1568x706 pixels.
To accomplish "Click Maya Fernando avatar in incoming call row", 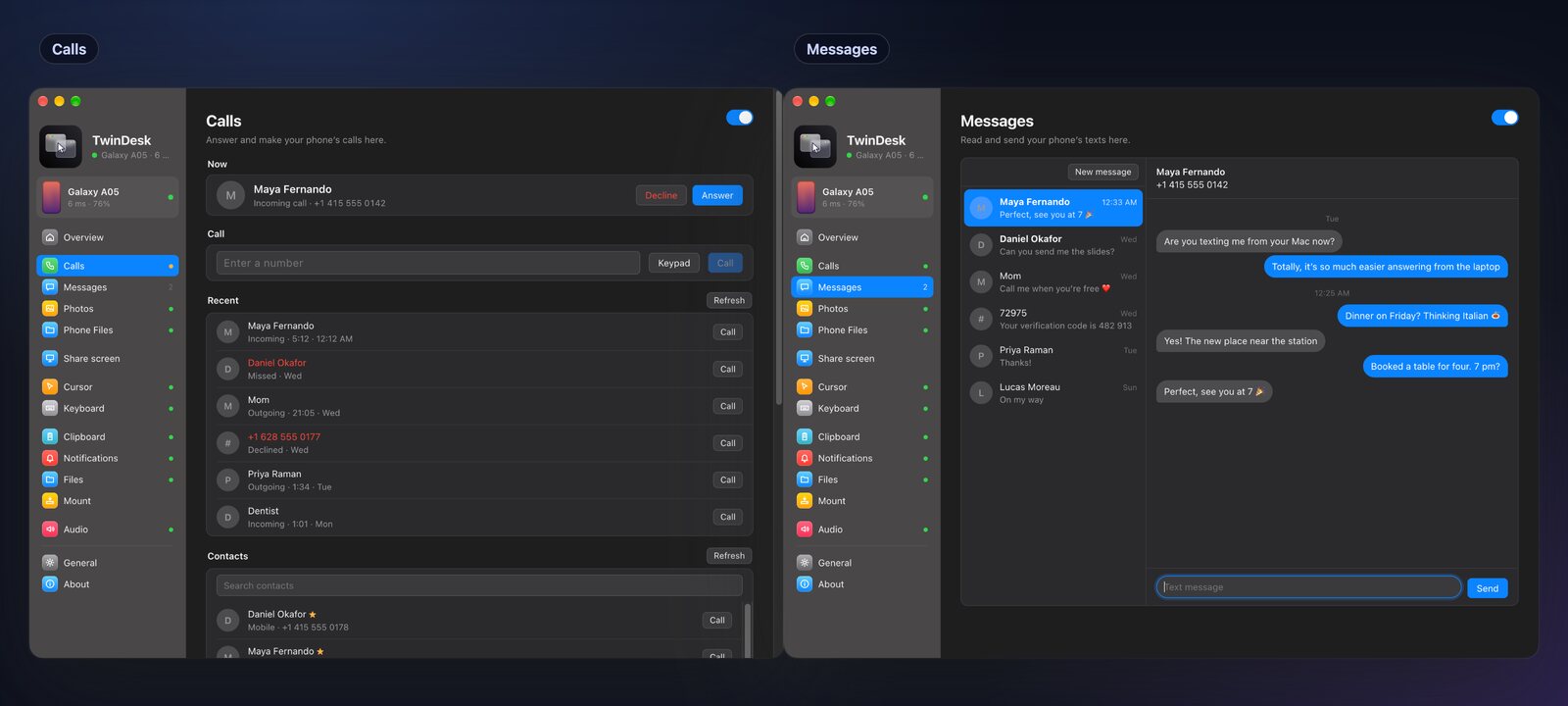I will [230, 195].
